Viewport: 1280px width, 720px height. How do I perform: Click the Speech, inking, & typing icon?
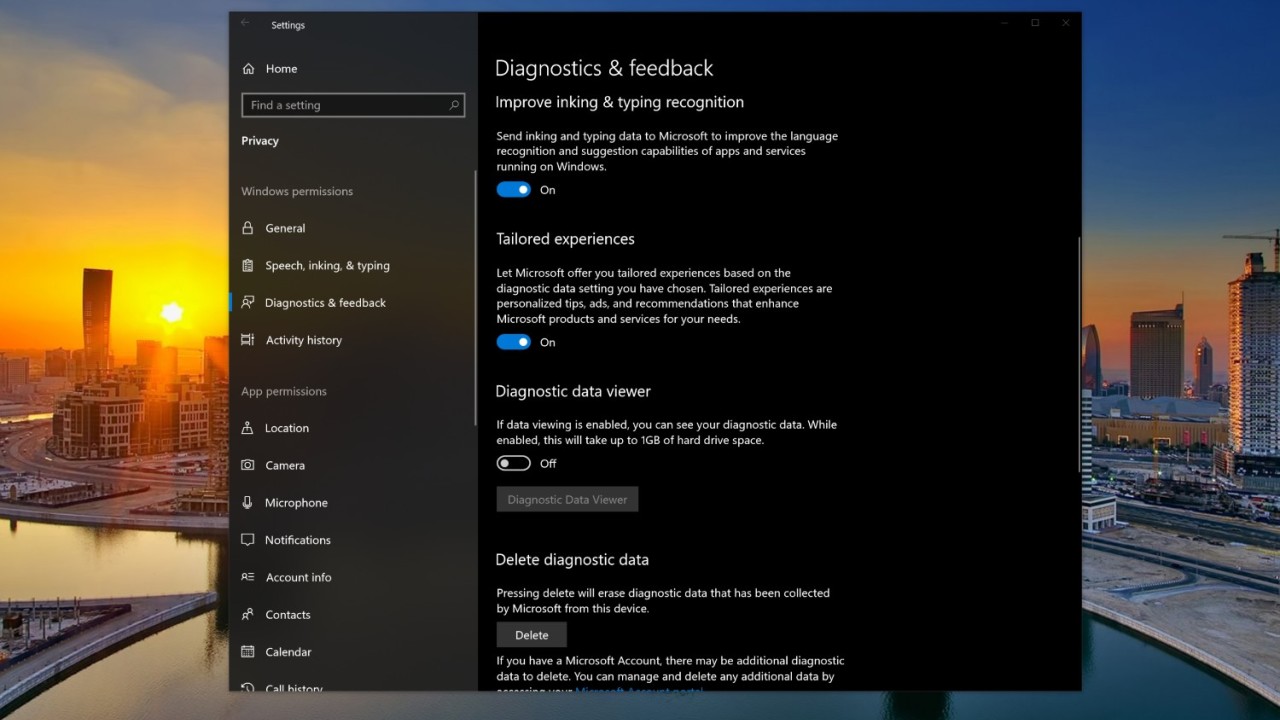248,266
